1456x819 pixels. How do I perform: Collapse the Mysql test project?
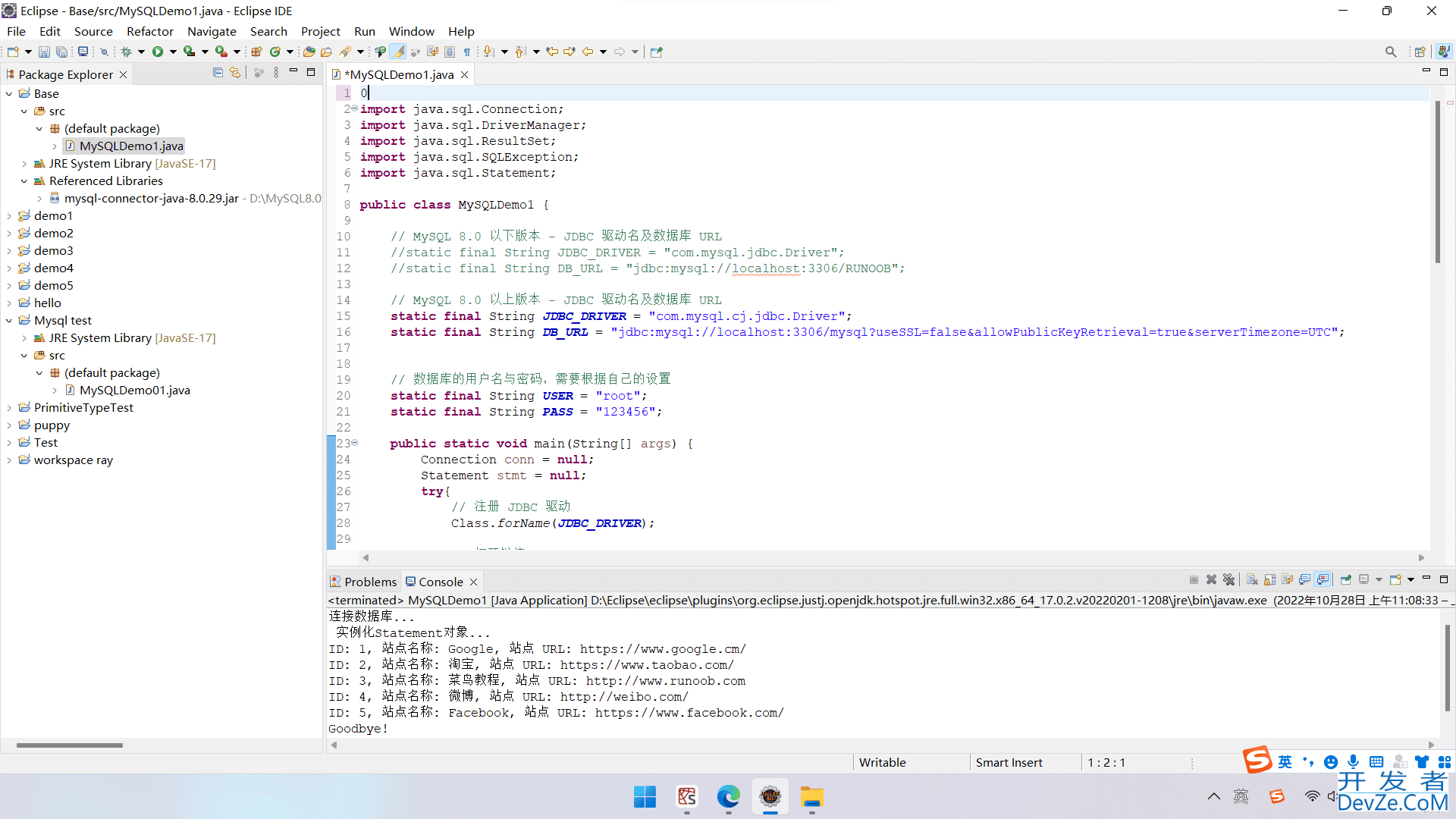[x=9, y=321]
